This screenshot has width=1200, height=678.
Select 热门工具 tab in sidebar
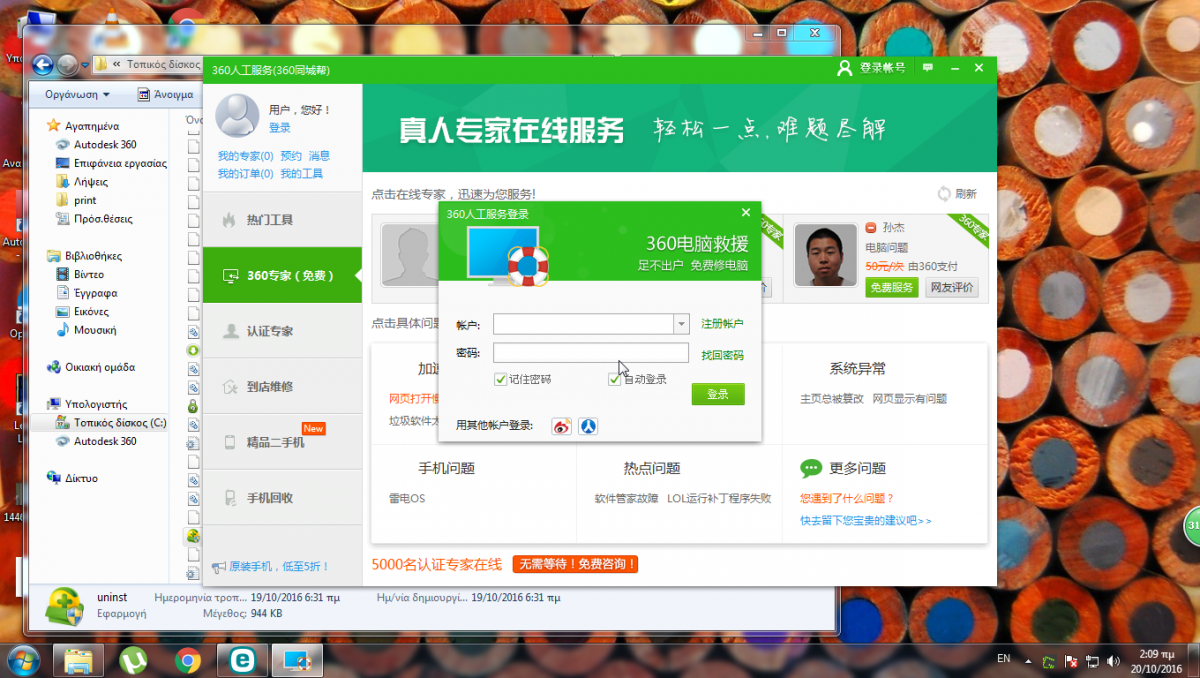click(x=282, y=220)
